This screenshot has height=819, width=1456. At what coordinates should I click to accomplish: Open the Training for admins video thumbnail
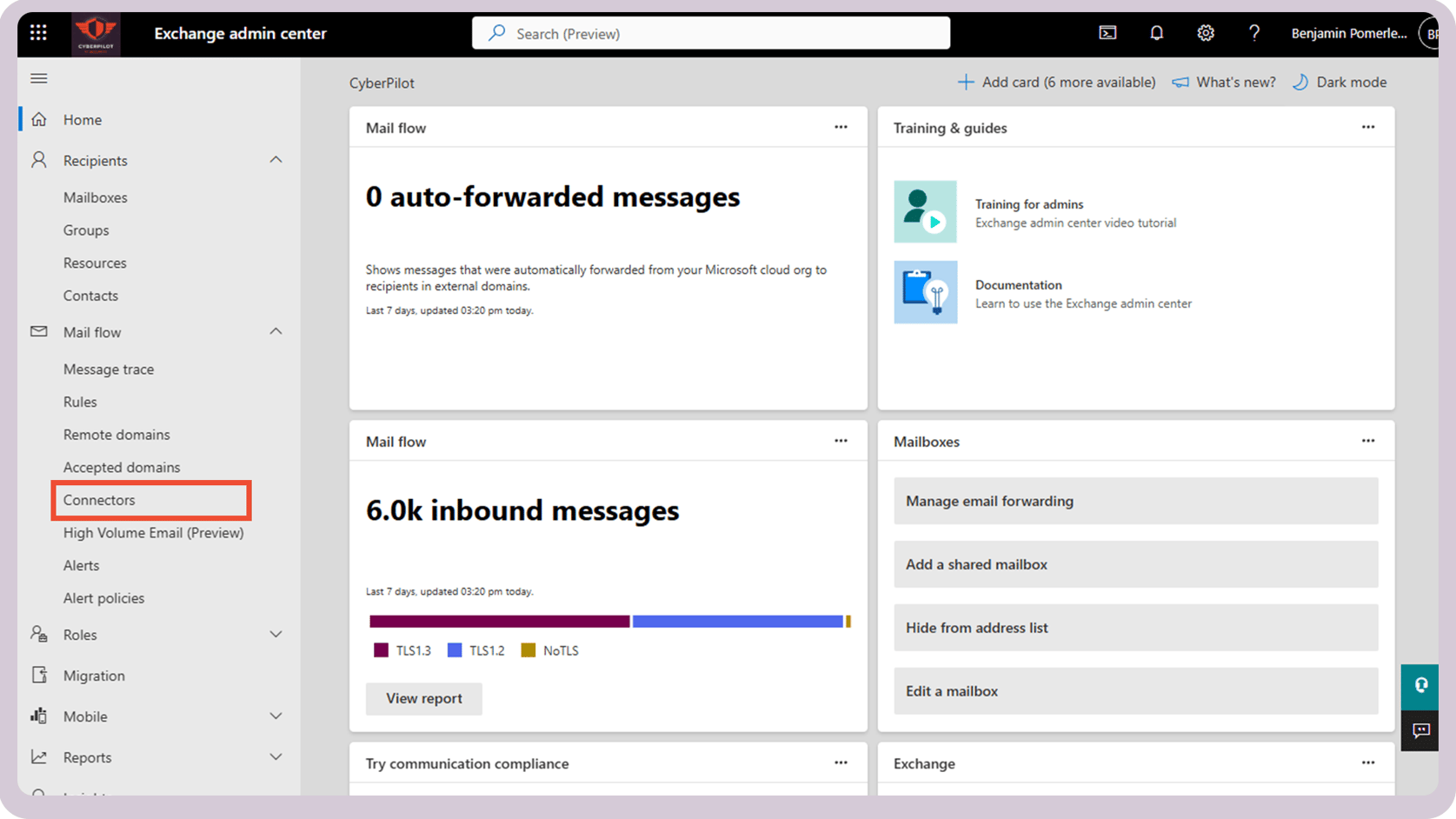pos(925,211)
